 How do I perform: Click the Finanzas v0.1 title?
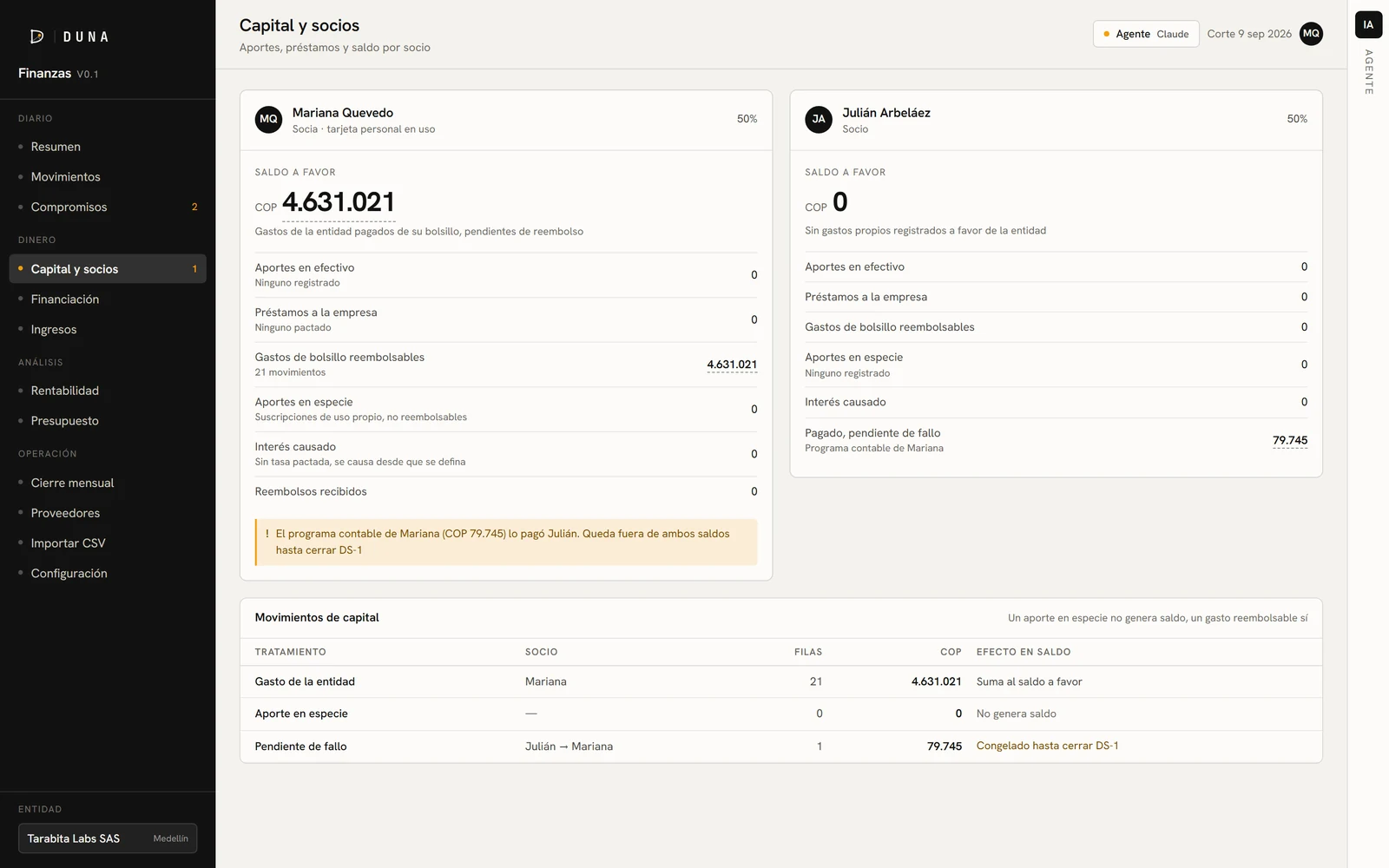click(x=58, y=74)
